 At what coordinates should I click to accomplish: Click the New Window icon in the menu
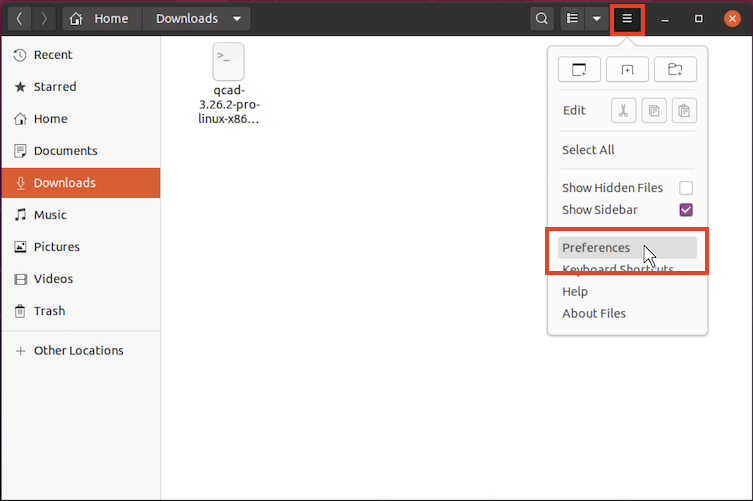pyautogui.click(x=579, y=69)
